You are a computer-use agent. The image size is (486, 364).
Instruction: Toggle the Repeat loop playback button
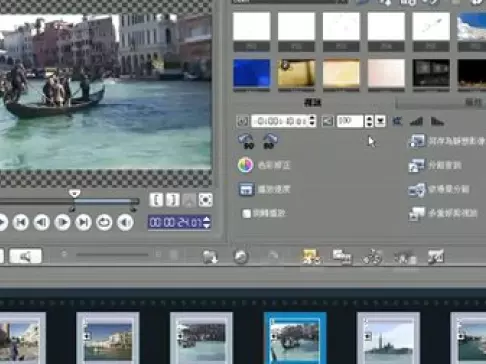pos(104,222)
